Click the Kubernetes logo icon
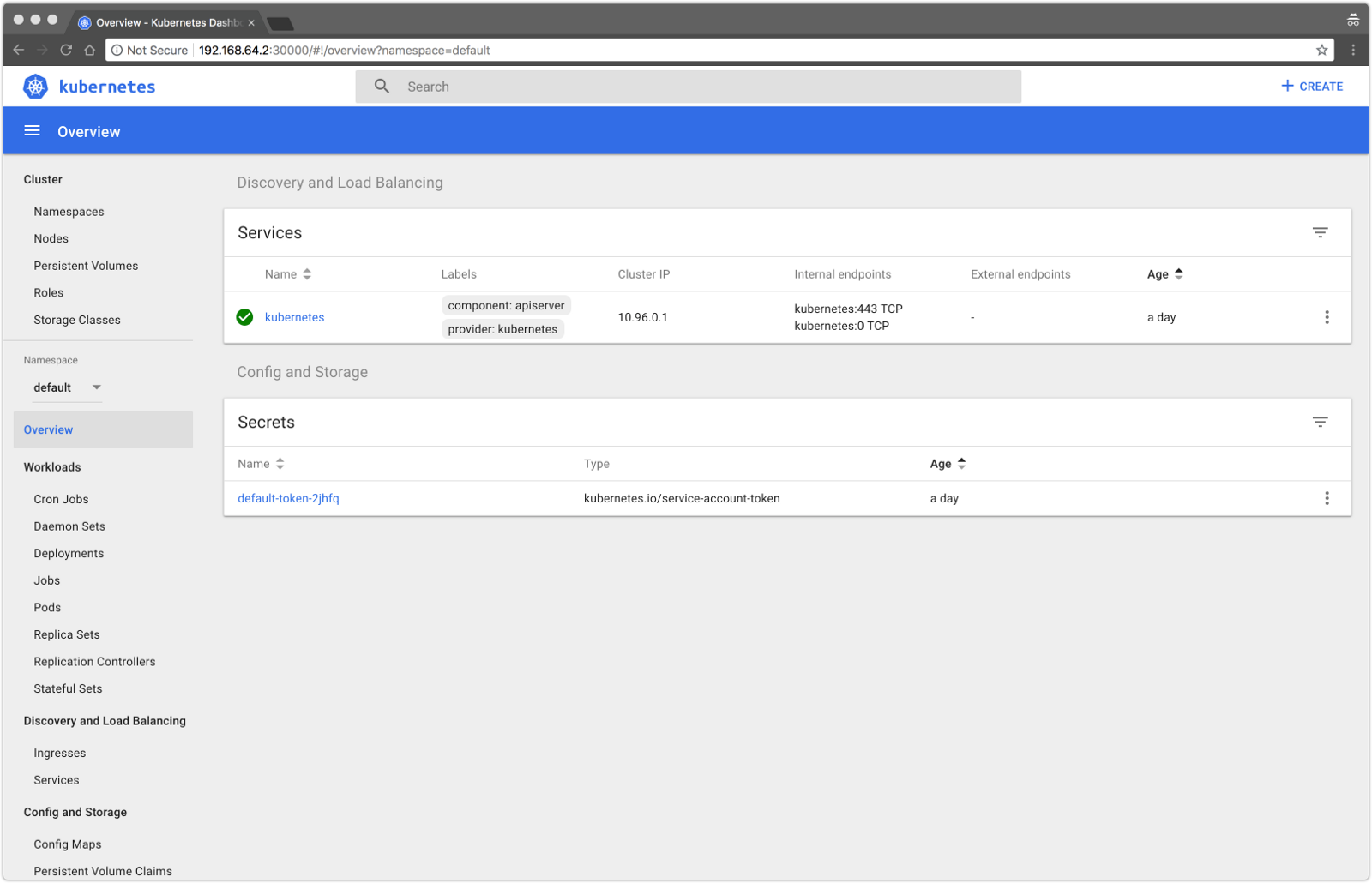This screenshot has height=883, width=1372. click(36, 87)
